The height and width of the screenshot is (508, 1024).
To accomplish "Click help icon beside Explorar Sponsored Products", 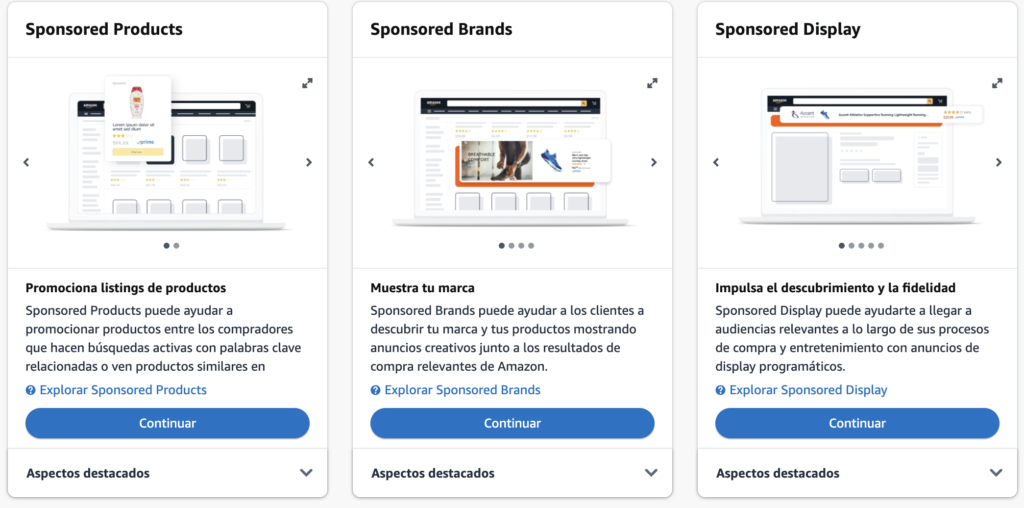I will pos(31,390).
